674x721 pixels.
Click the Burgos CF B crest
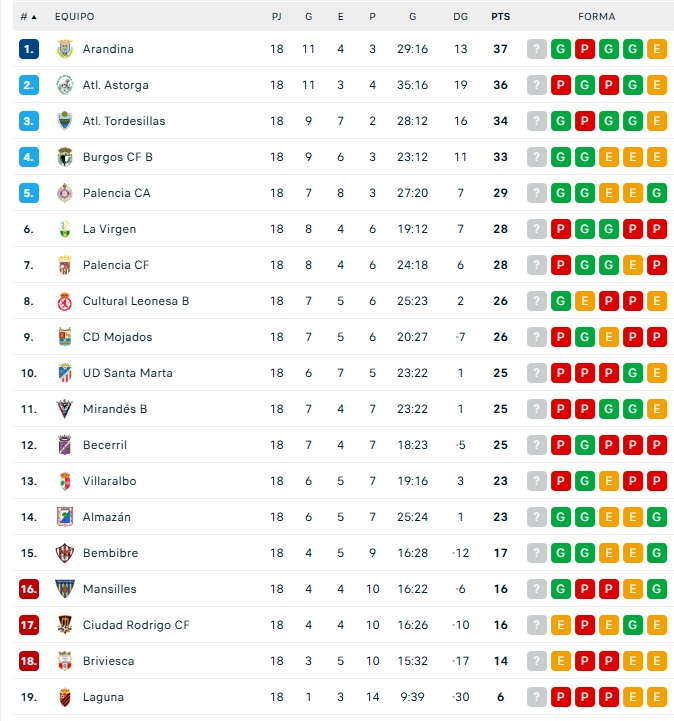click(x=64, y=157)
